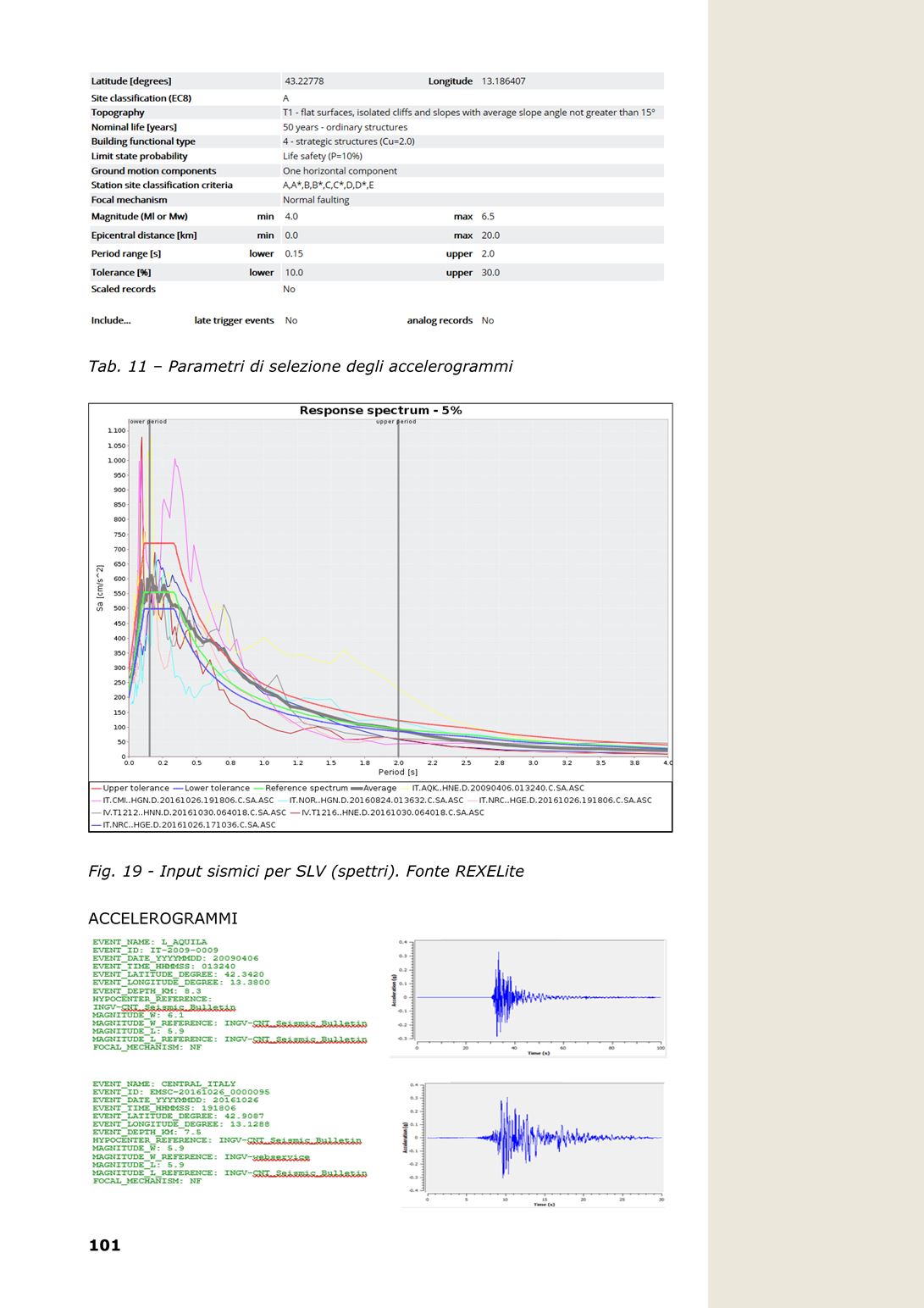Image resolution: width=924 pixels, height=1308 pixels.
Task: Click the 'Tab. 11 – Parametri di selezione' caption
Action: tap(301, 367)
